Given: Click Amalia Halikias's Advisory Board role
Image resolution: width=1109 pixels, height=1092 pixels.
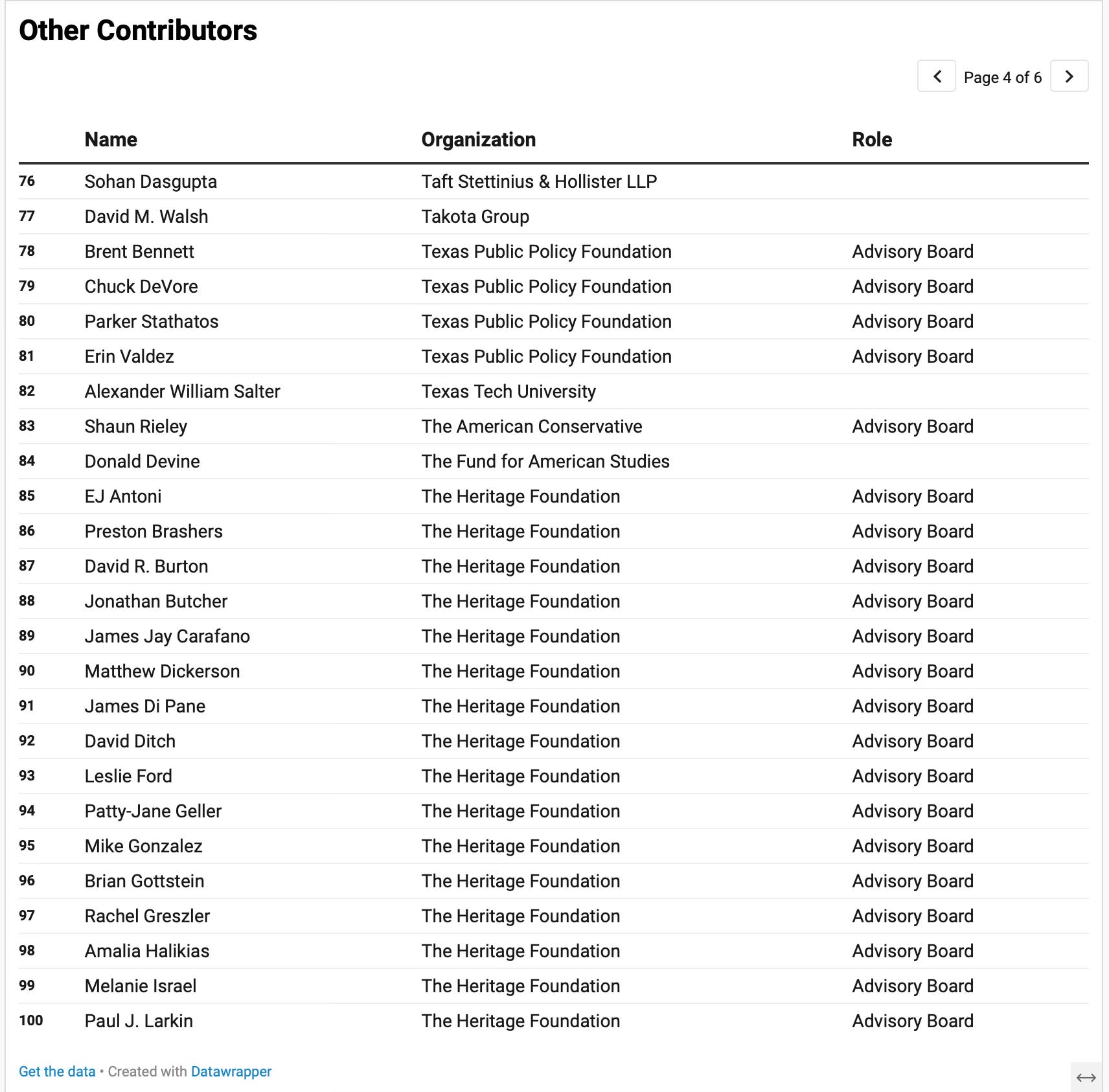Looking at the screenshot, I should 913,951.
